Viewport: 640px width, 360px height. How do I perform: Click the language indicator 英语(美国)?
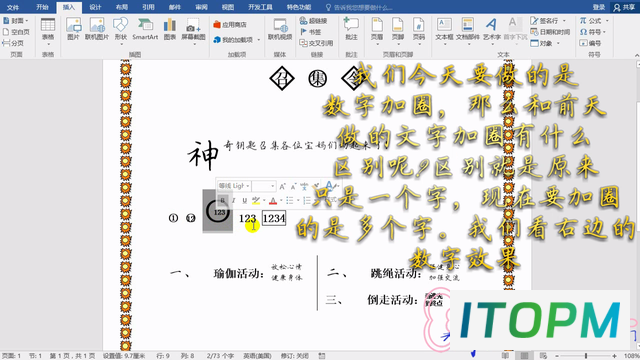[257, 356]
